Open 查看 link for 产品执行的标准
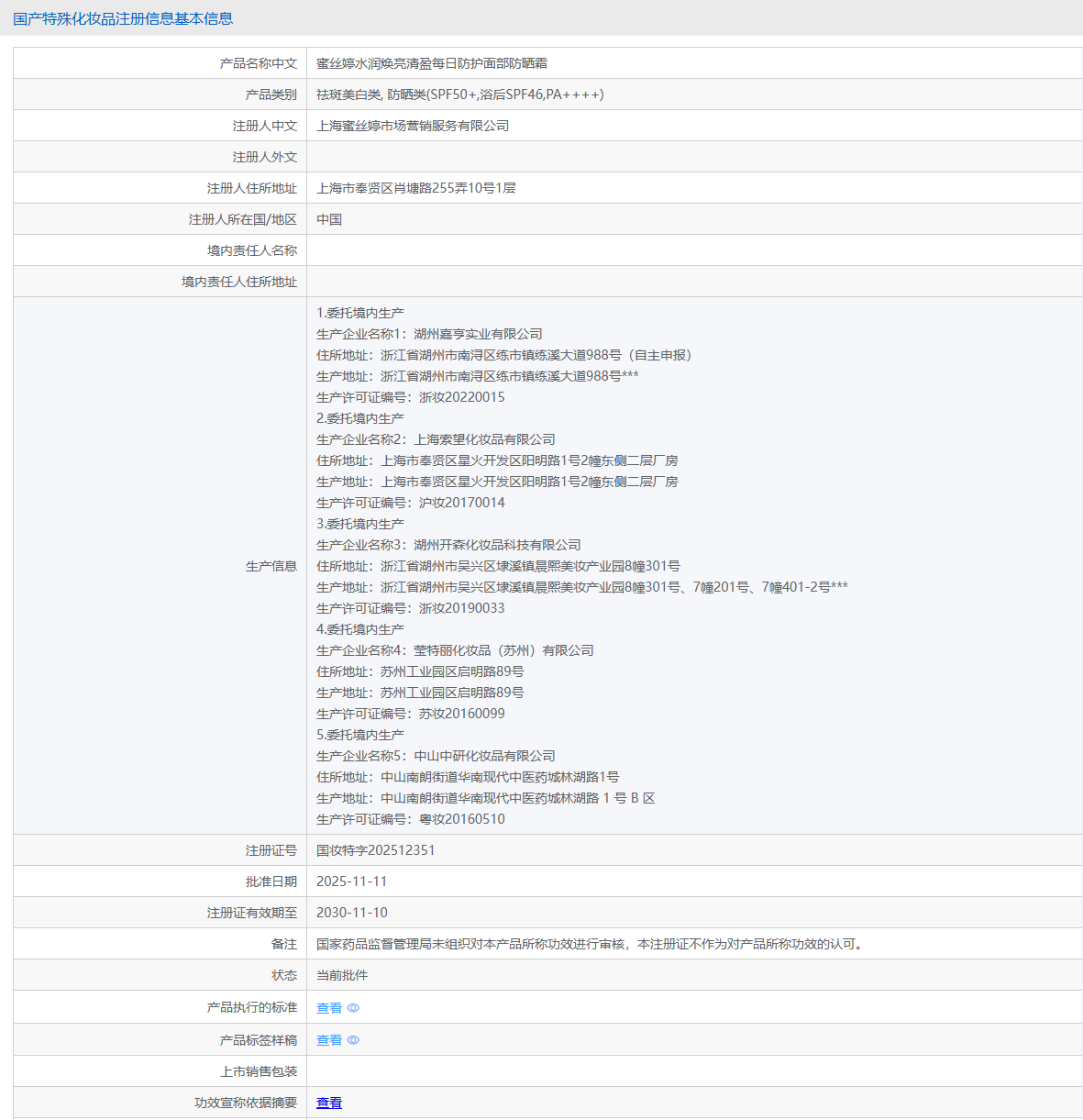 click(x=329, y=1008)
